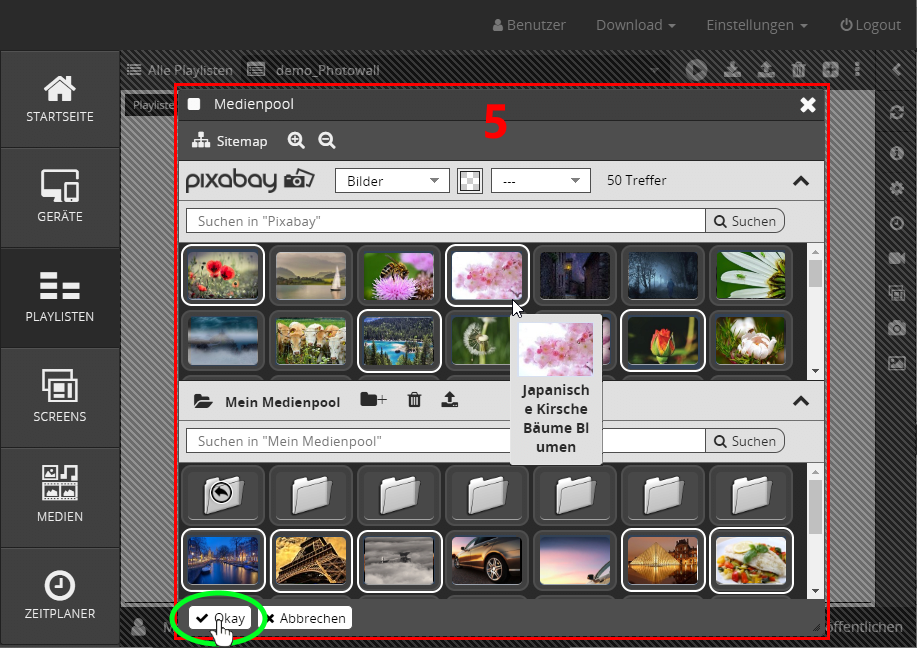Open the Einstellungen menu
The image size is (917, 648).
[x=756, y=25]
